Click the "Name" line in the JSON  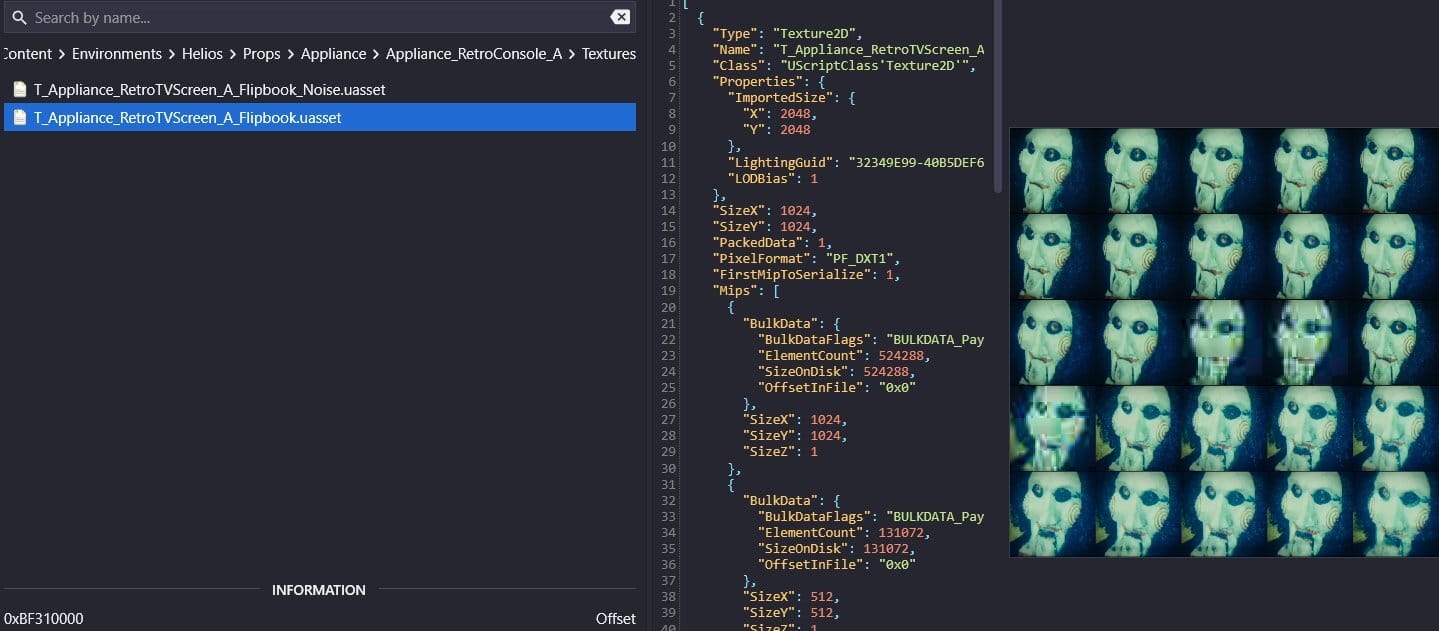tap(848, 49)
